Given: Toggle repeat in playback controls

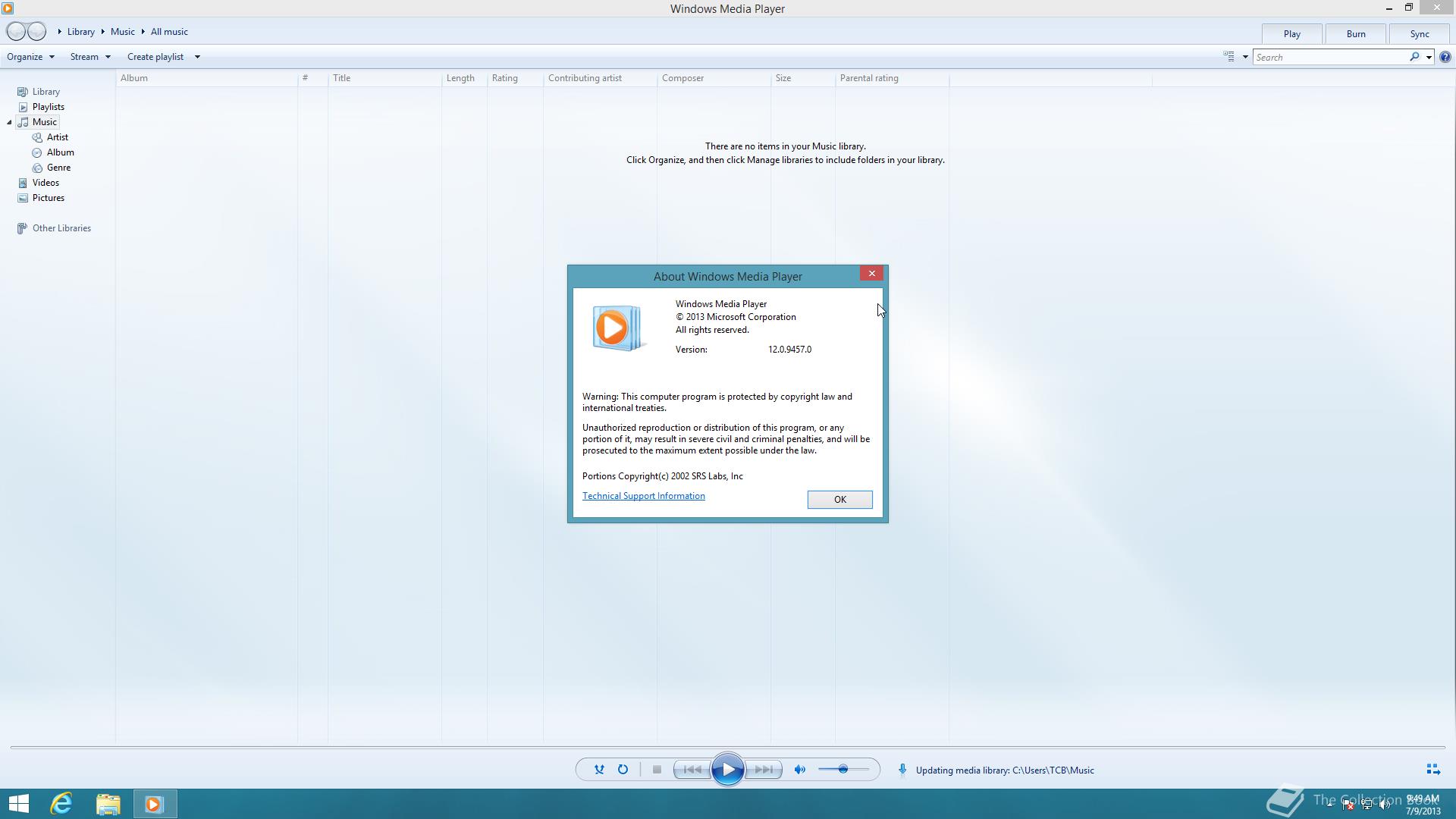Looking at the screenshot, I should [x=623, y=770].
